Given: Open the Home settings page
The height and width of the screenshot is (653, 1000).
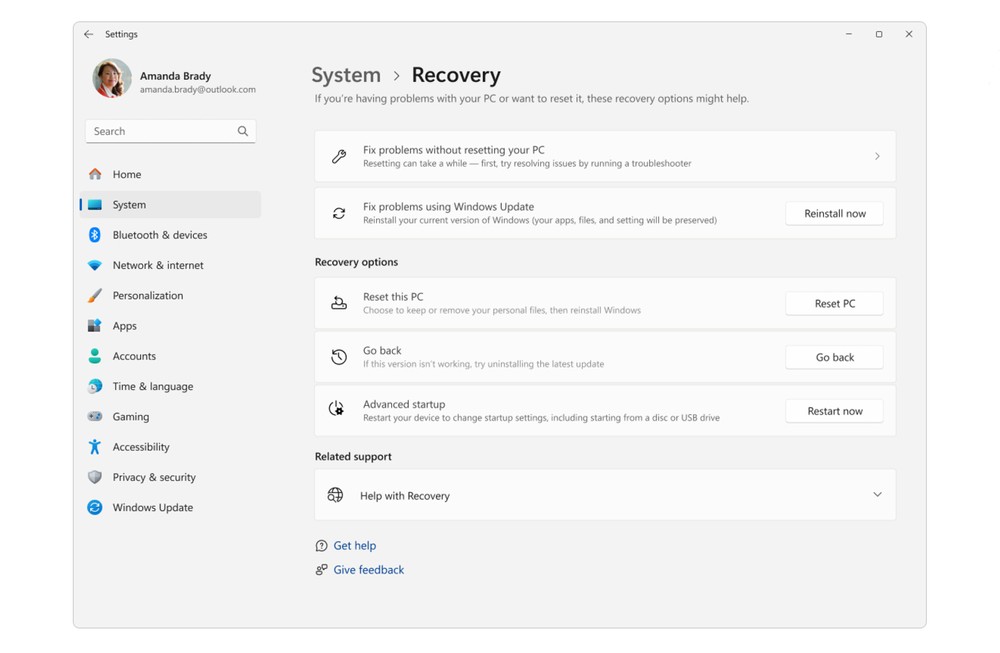Looking at the screenshot, I should 170,174.
